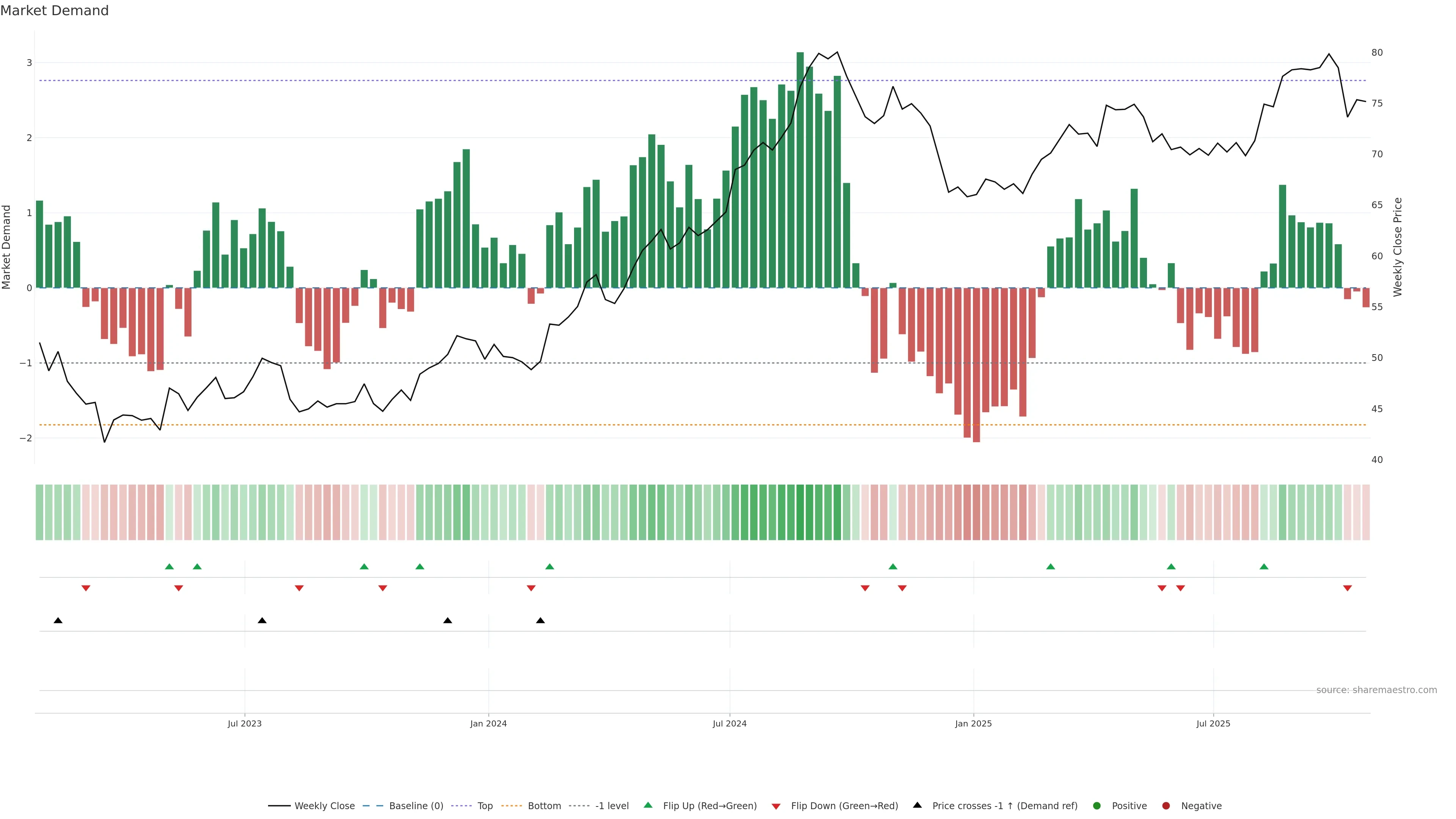Click the leftmost black price-cross triangle marker
This screenshot has width=1456, height=819.
point(58,620)
